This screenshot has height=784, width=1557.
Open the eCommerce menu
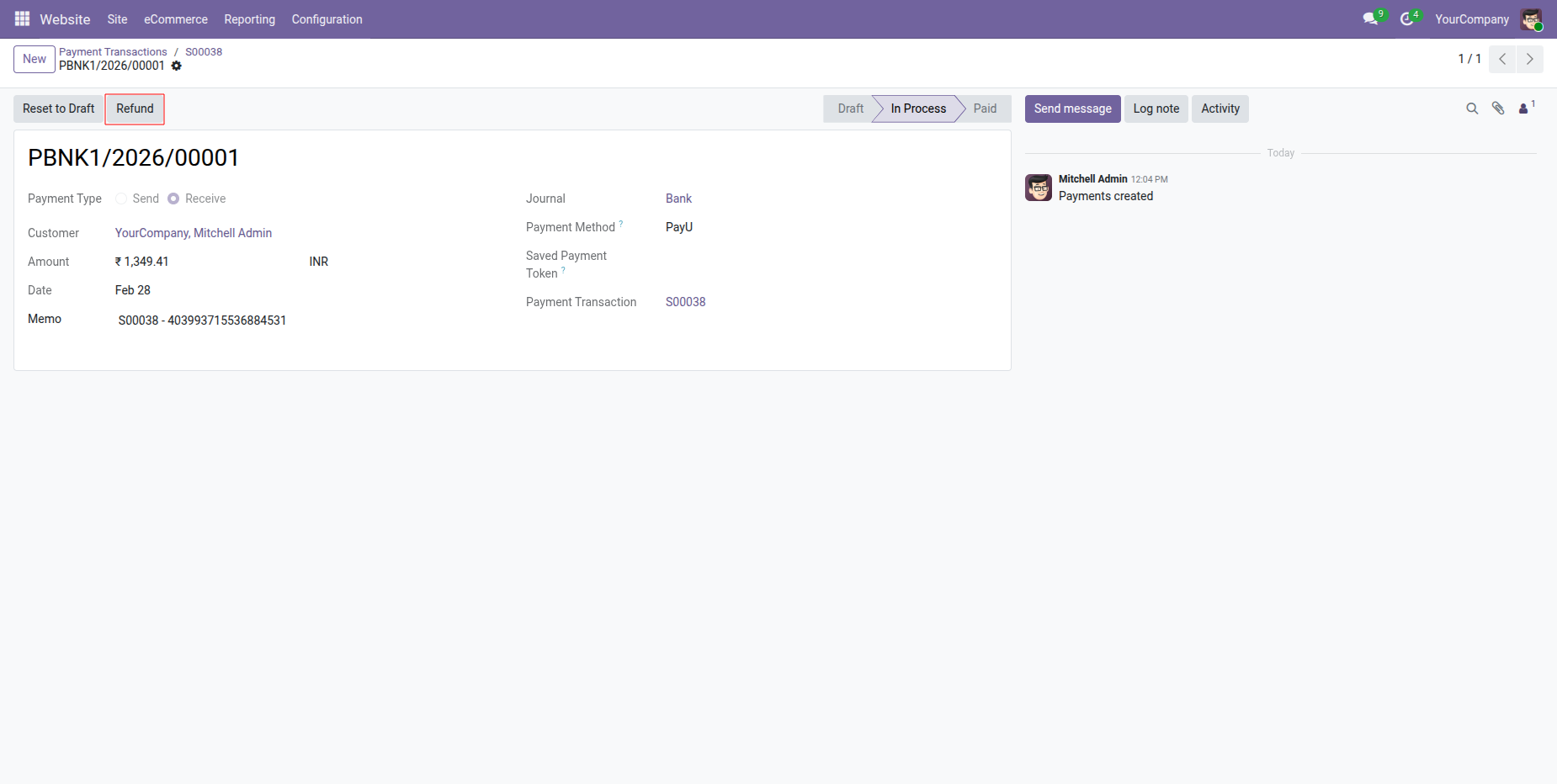point(176,19)
